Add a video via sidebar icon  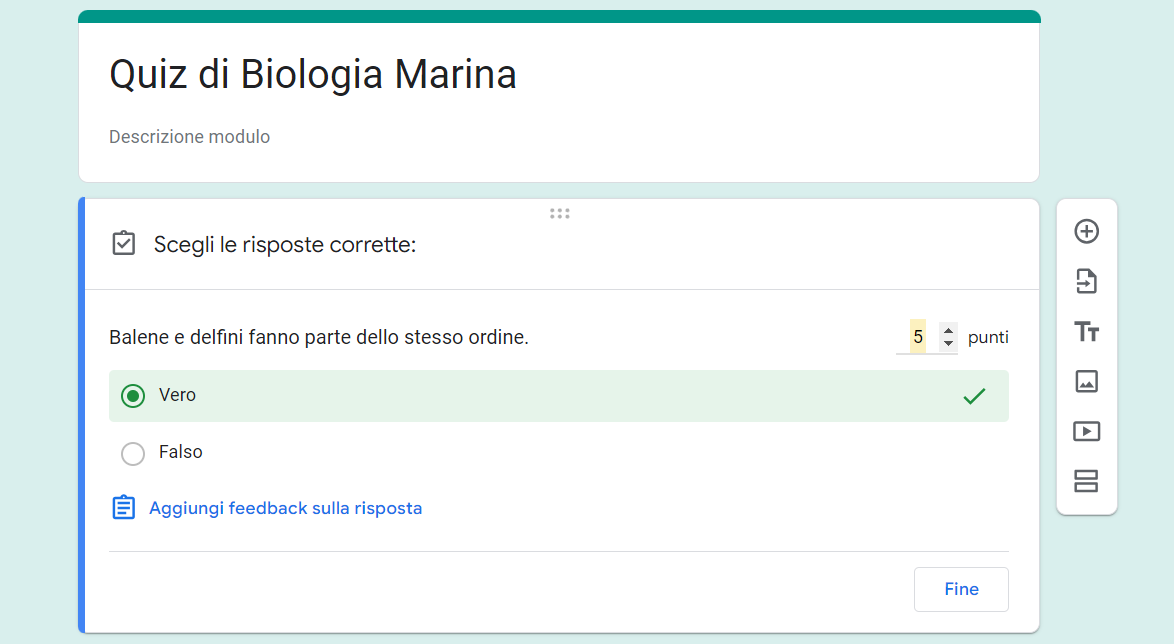pos(1086,431)
